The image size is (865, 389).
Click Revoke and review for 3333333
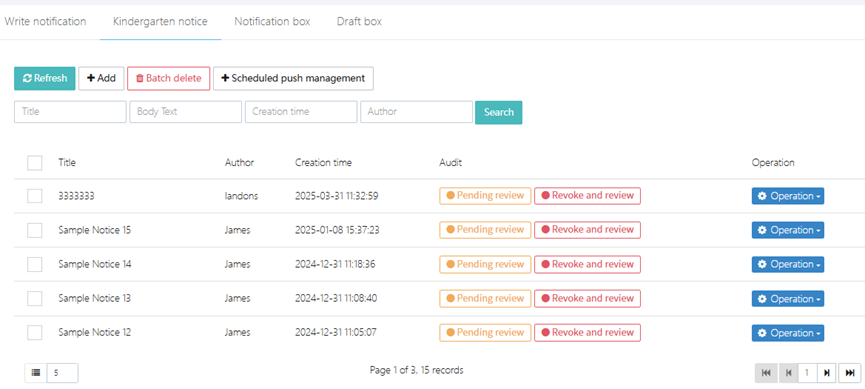tap(588, 196)
